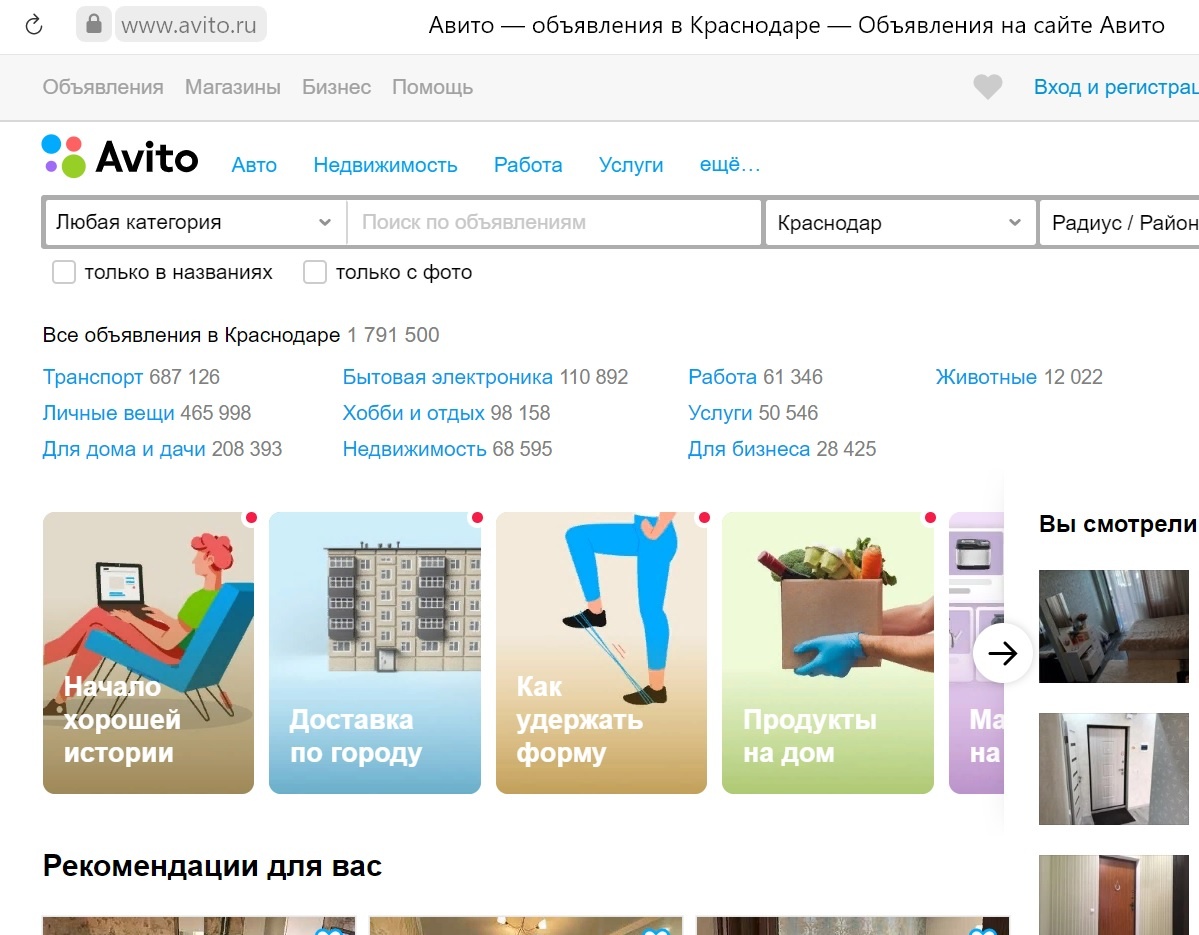Screen dimensions: 1199x935
Task: Click the www.avito.ru address bar
Action: (190, 25)
